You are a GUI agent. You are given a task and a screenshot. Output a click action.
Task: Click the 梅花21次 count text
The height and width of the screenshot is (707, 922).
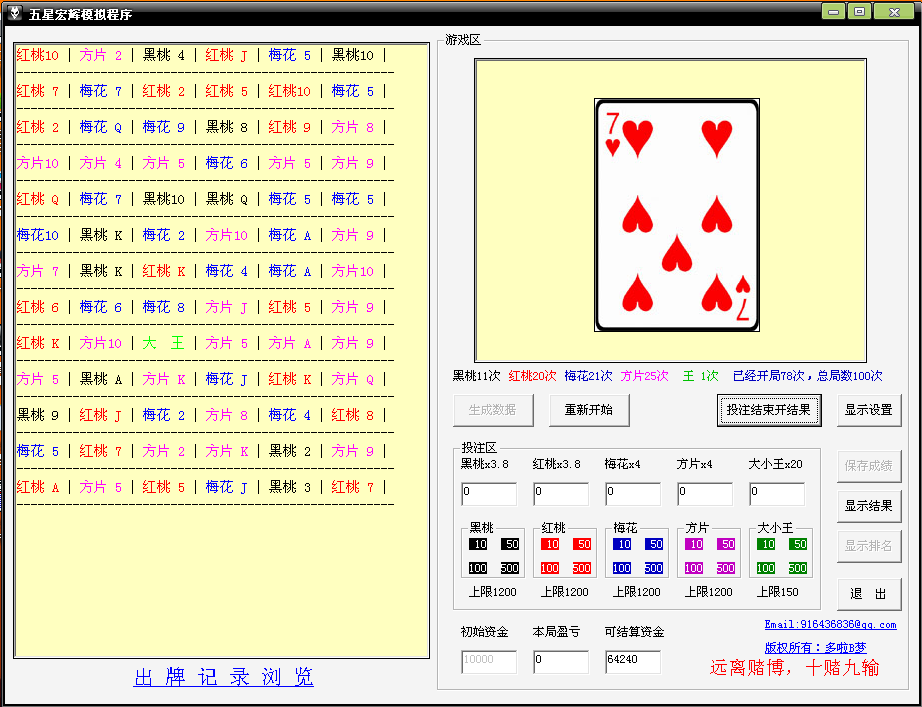588,376
